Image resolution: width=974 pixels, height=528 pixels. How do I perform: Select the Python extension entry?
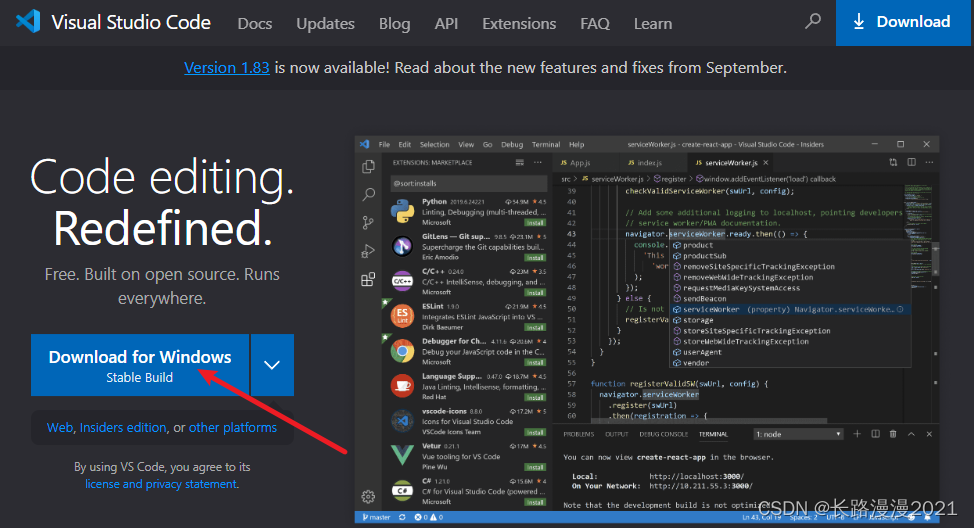[x=468, y=212]
